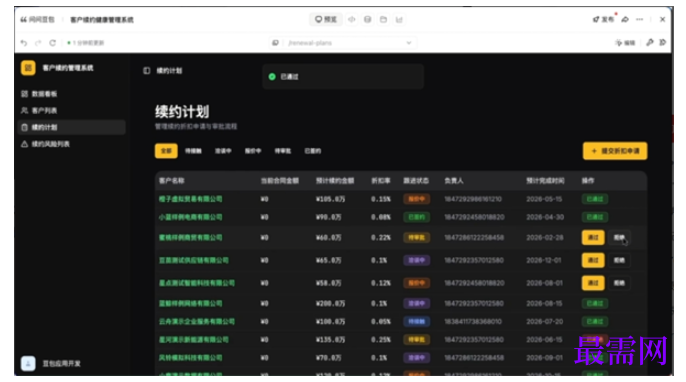This screenshot has width=686, height=382.
Task: Click the 发布 publish button
Action: (x=603, y=19)
